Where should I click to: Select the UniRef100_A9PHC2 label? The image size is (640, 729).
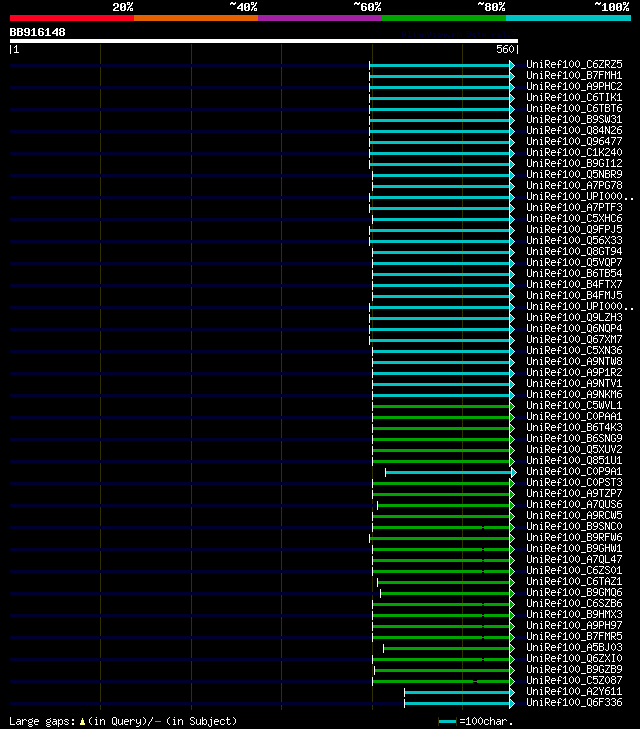pos(574,86)
